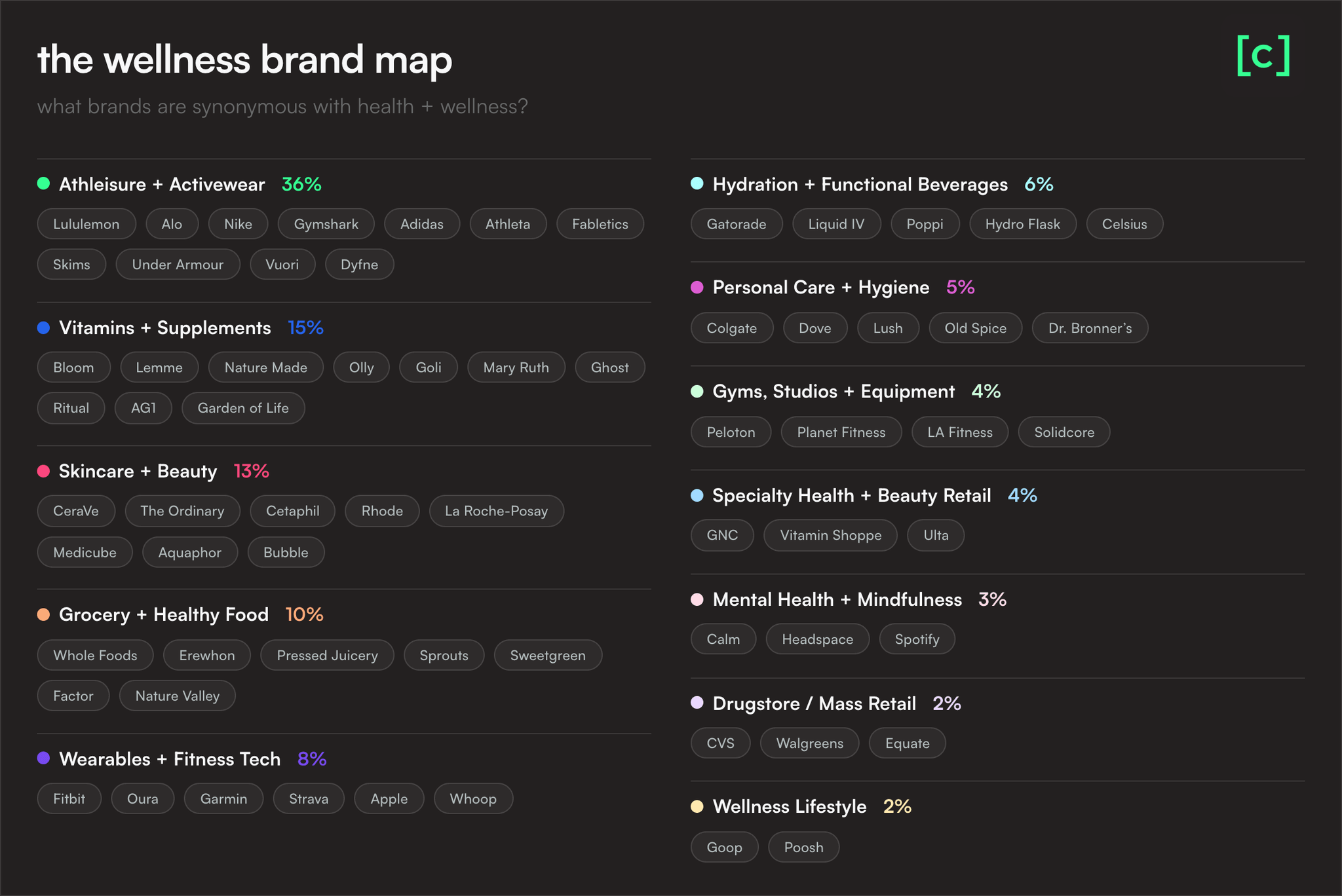The width and height of the screenshot is (1342, 896).
Task: Click the Hydro Flask pill
Action: click(x=1022, y=224)
